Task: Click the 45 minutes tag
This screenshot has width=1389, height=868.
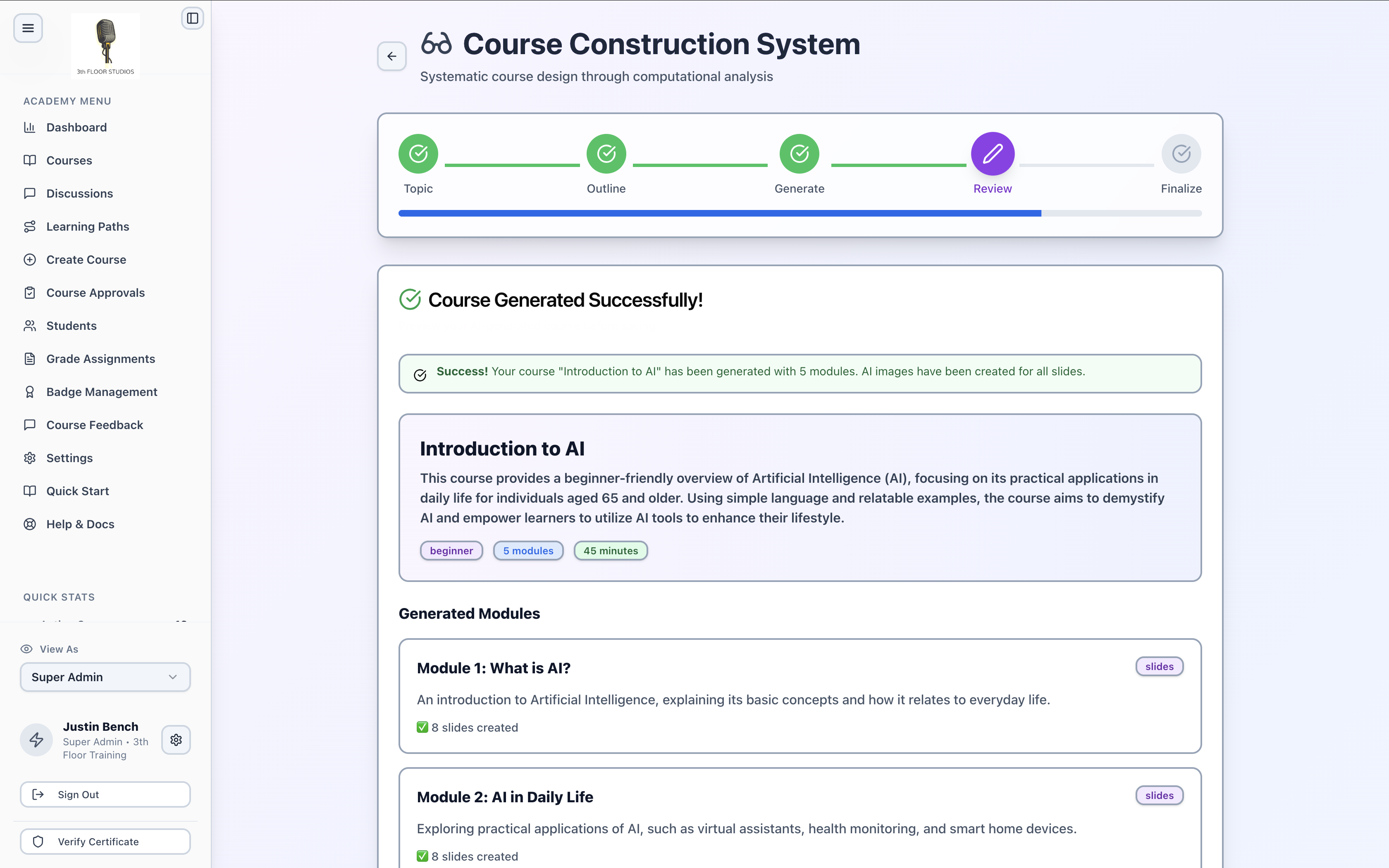Action: [611, 551]
